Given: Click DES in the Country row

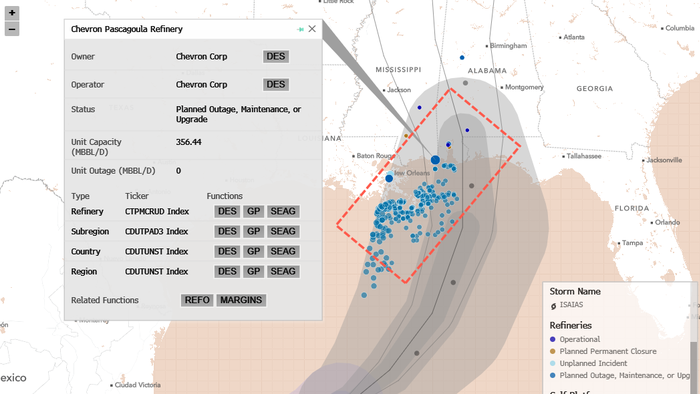Looking at the screenshot, I should [x=227, y=252].
